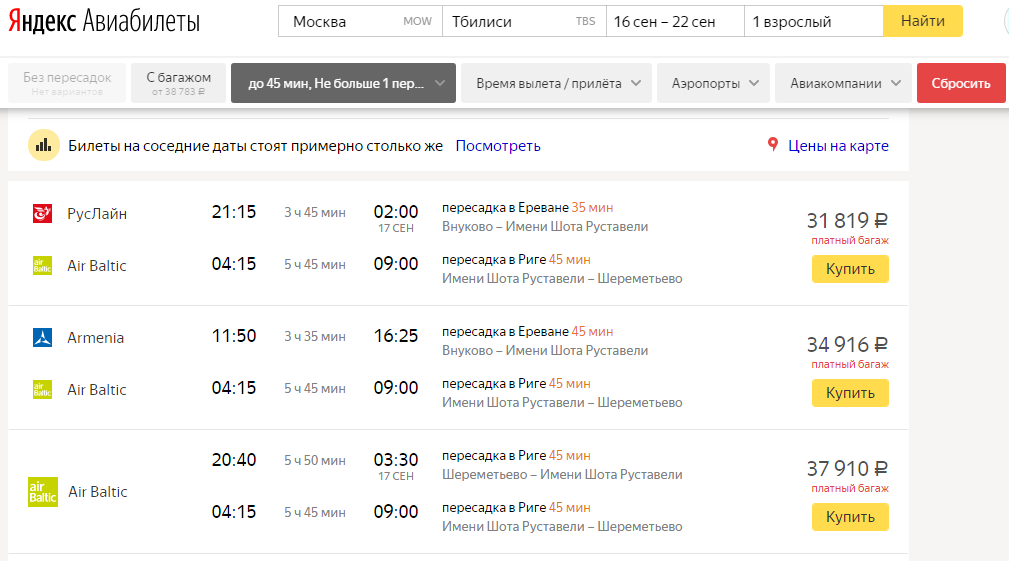Image resolution: width=1009 pixels, height=561 pixels.
Task: Click large Air Baltic logo in 37 910 ₽ offer
Action: (x=43, y=492)
